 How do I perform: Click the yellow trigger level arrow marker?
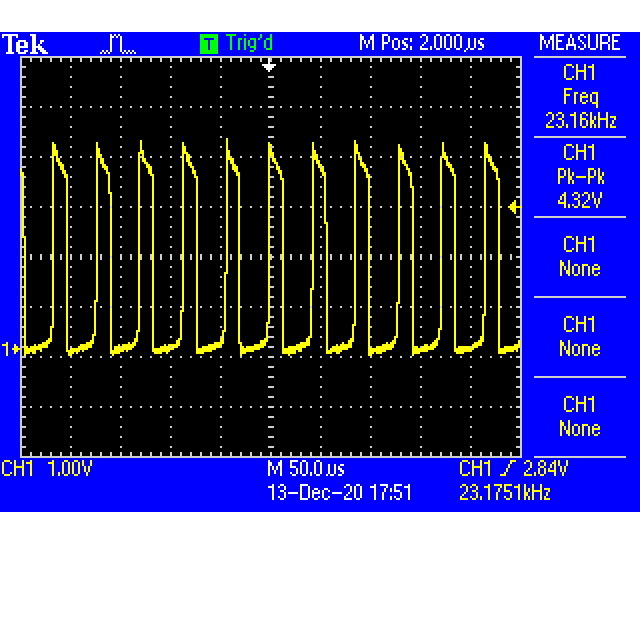tap(515, 207)
